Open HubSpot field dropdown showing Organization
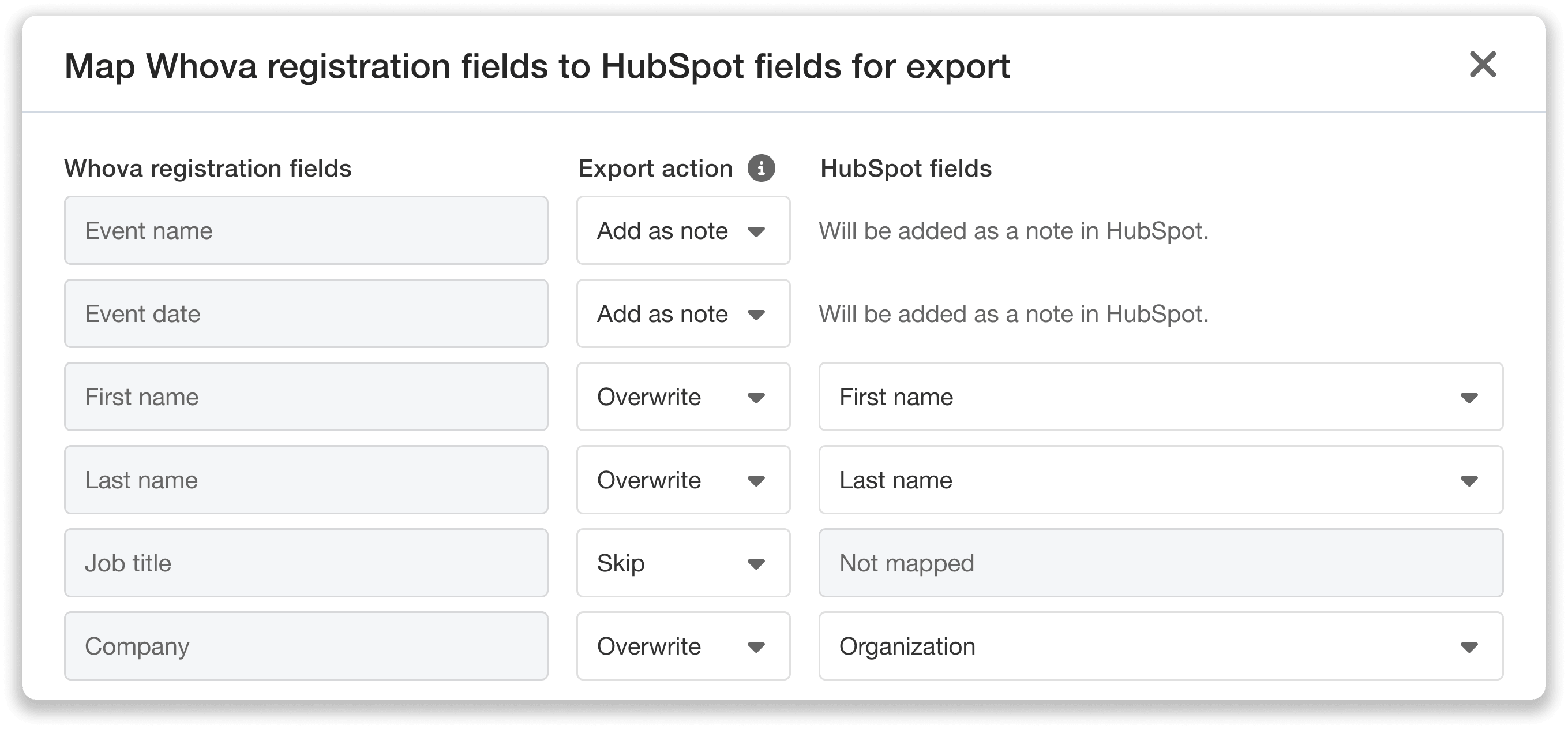1568x729 pixels. point(1161,646)
